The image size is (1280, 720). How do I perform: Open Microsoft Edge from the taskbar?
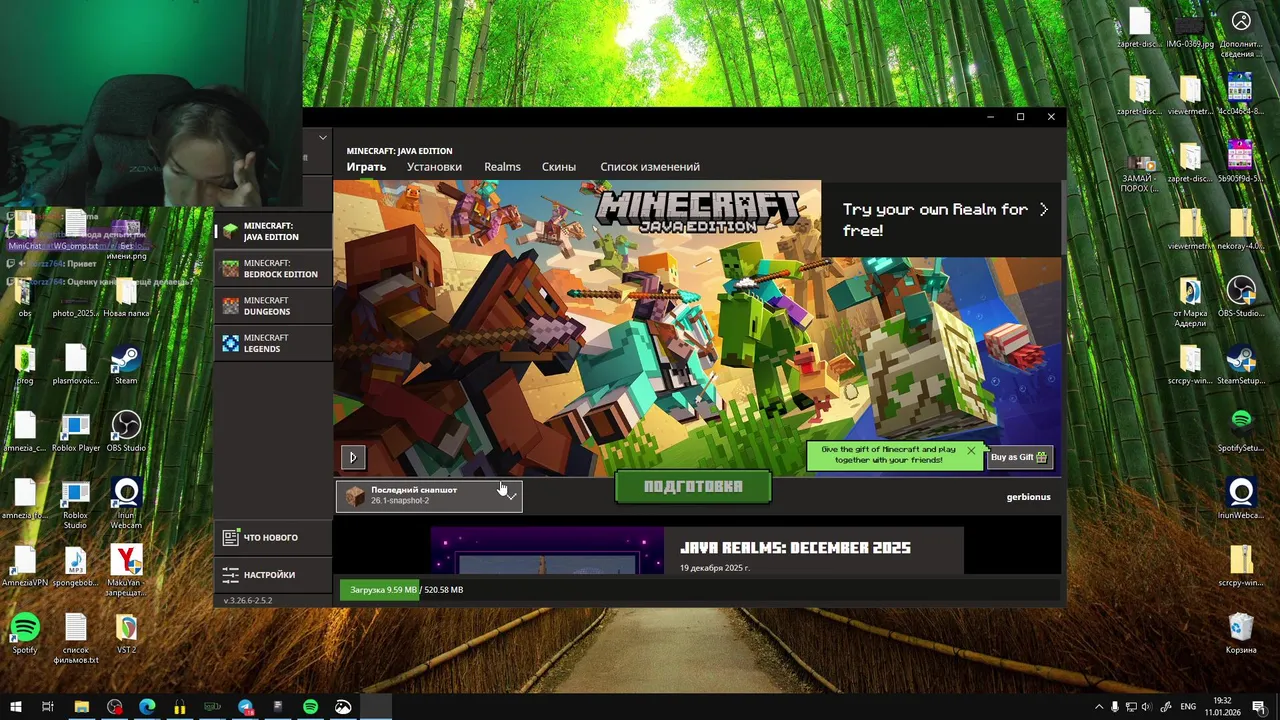(x=147, y=707)
